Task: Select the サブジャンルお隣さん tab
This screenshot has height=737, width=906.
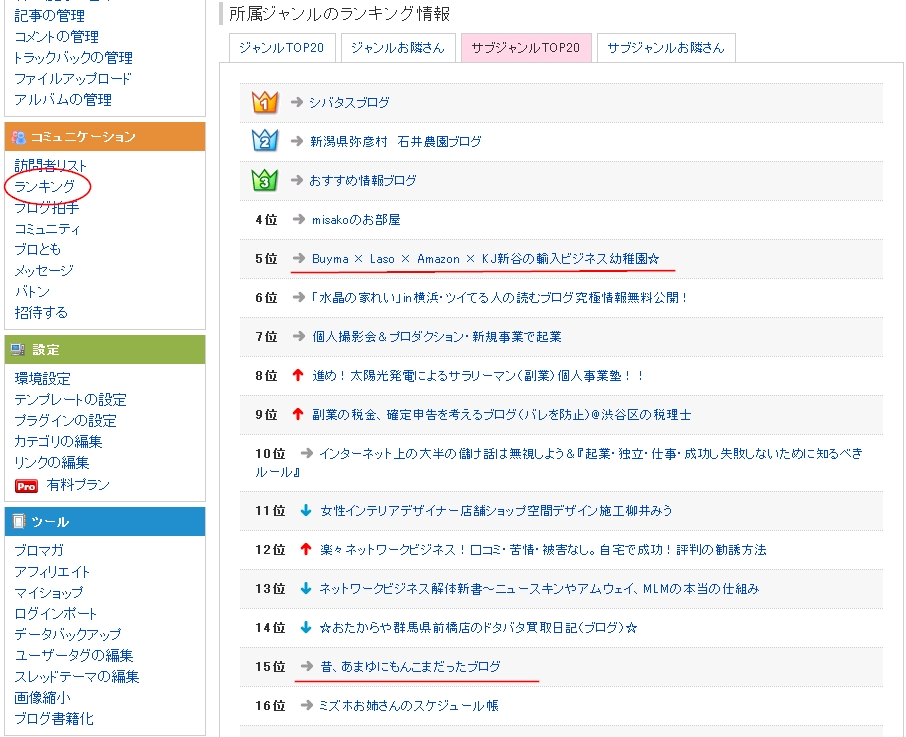Action: click(x=666, y=48)
